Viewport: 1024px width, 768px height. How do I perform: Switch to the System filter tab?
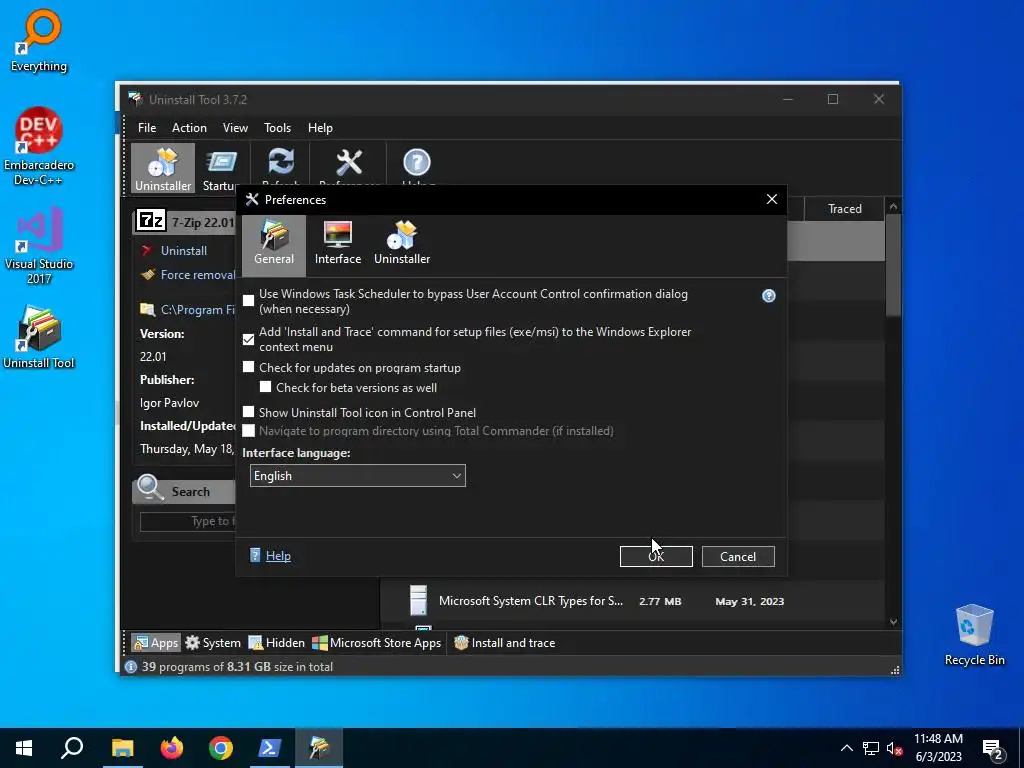(x=213, y=643)
